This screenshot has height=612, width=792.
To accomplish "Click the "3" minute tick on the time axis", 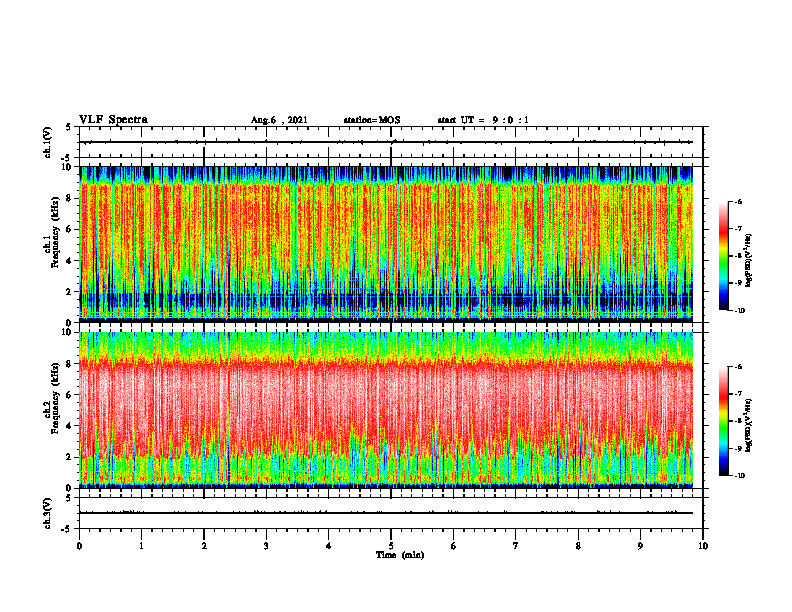I will 266,546.
